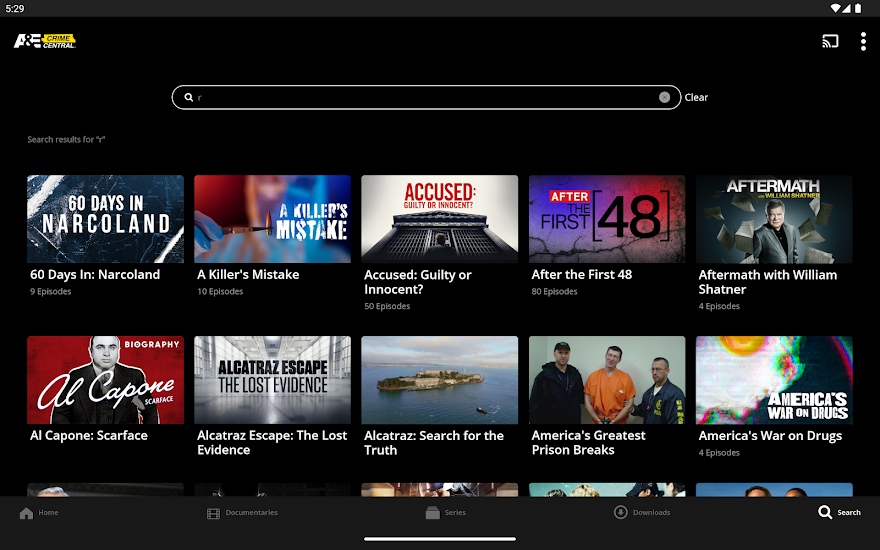Select A Killer's Mistake poster
Viewport: 880px width, 550px height.
pyautogui.click(x=272, y=219)
